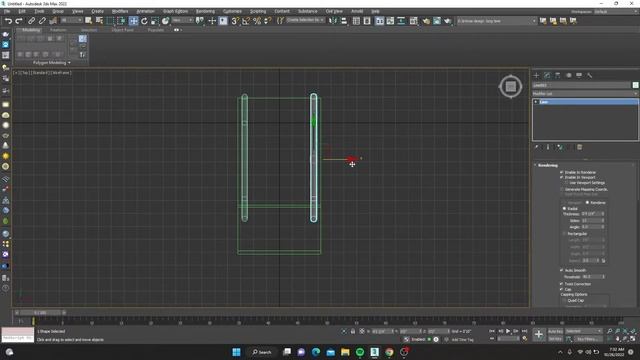Image resolution: width=640 pixels, height=360 pixels.
Task: Select the Unlink Selection tool
Action: pyautogui.click(x=42, y=21)
